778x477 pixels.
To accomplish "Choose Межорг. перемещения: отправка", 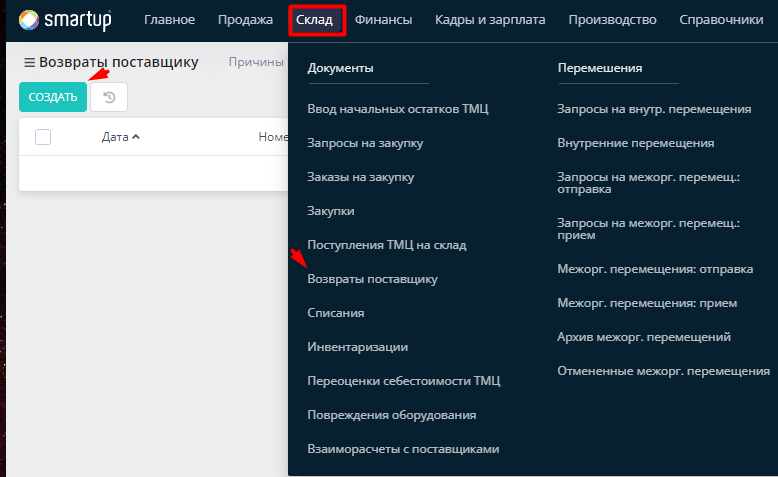I will point(655,269).
